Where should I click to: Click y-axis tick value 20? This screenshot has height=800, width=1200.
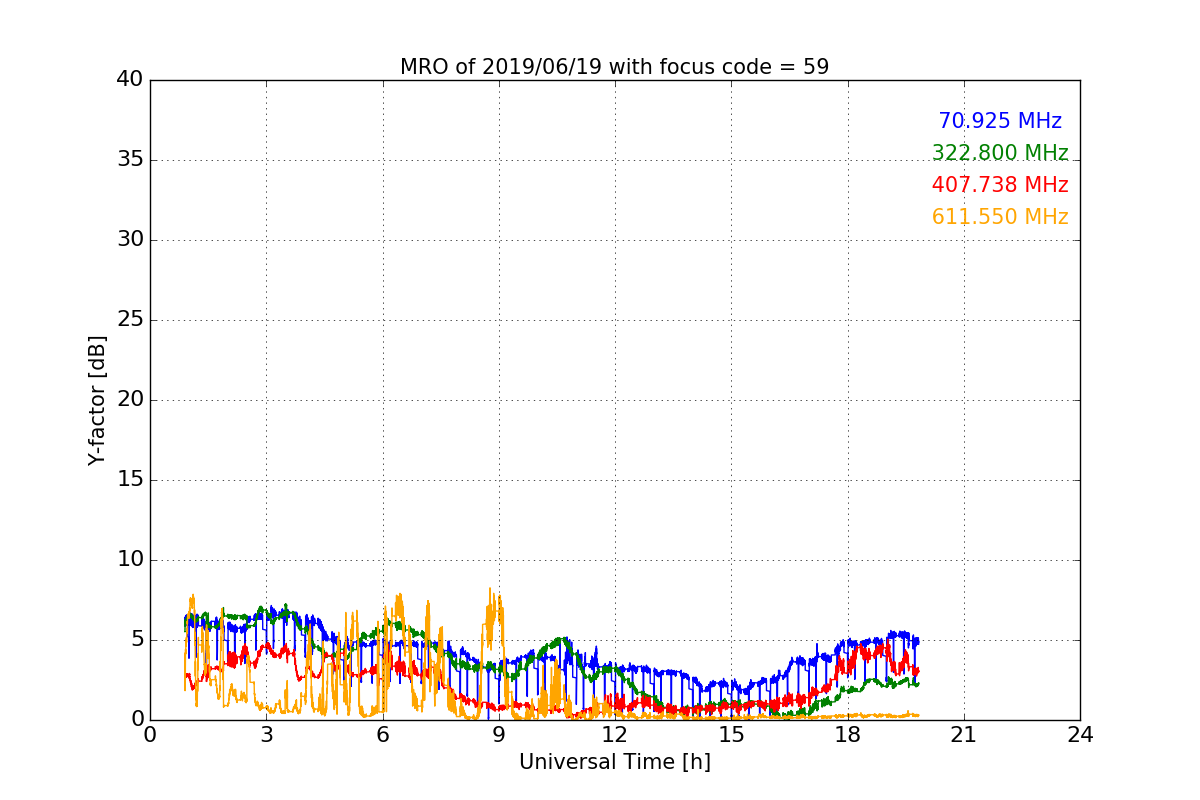coord(130,400)
